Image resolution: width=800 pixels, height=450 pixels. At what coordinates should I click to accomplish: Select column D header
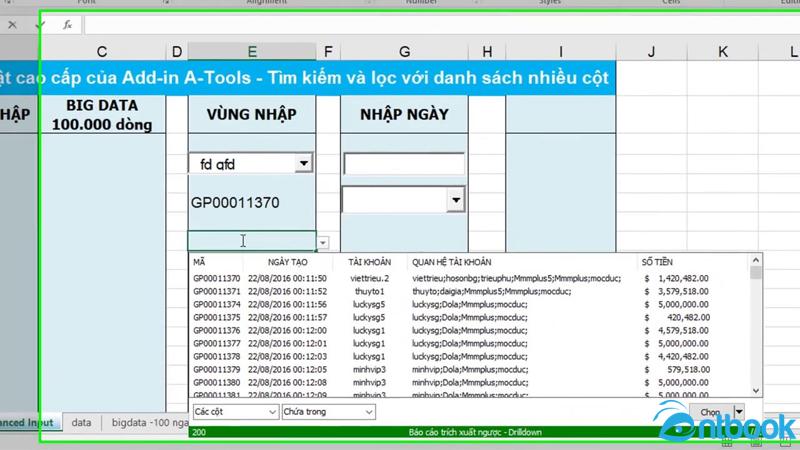[177, 52]
